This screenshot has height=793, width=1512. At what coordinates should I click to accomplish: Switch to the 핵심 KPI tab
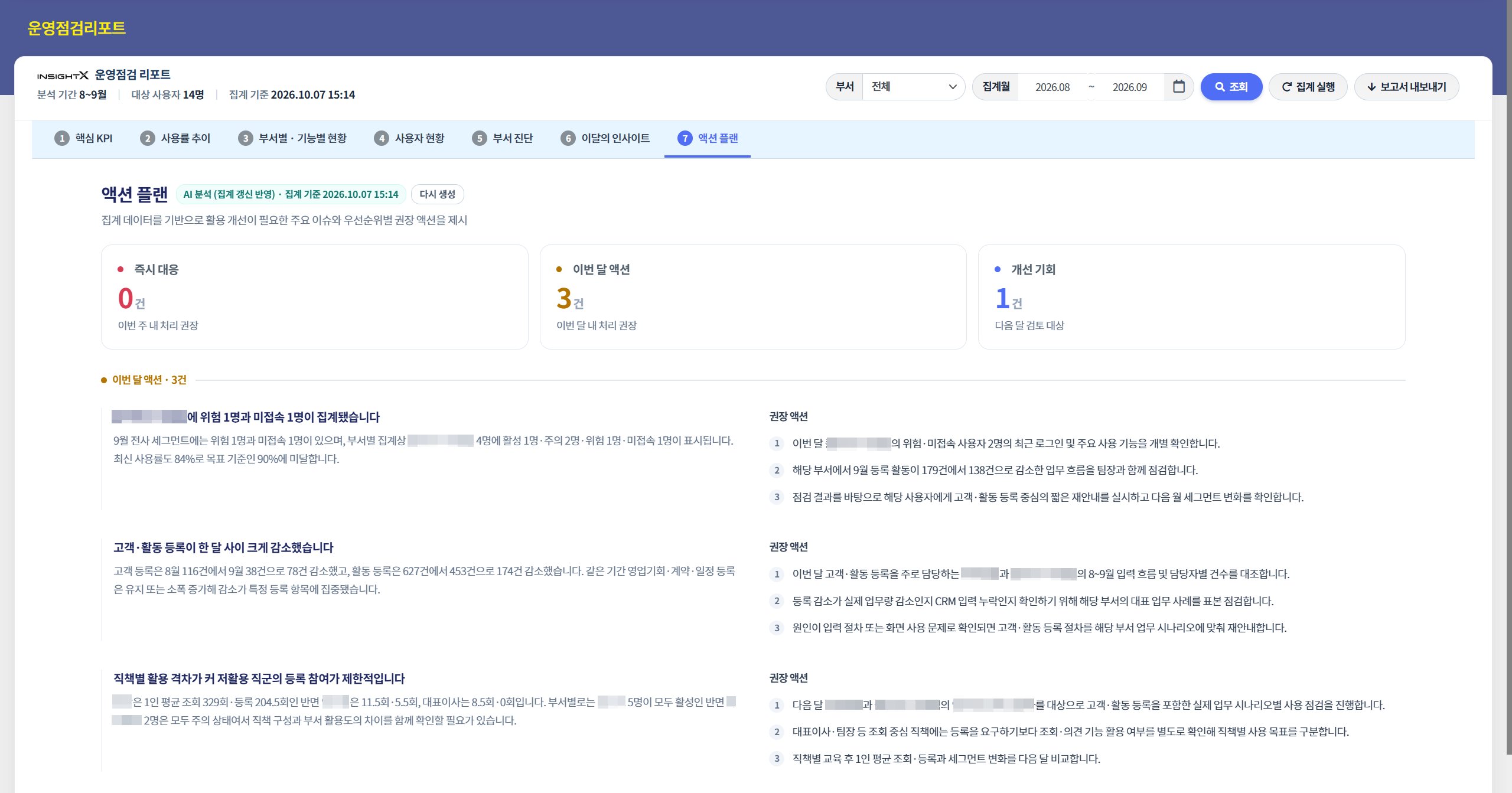tap(83, 138)
